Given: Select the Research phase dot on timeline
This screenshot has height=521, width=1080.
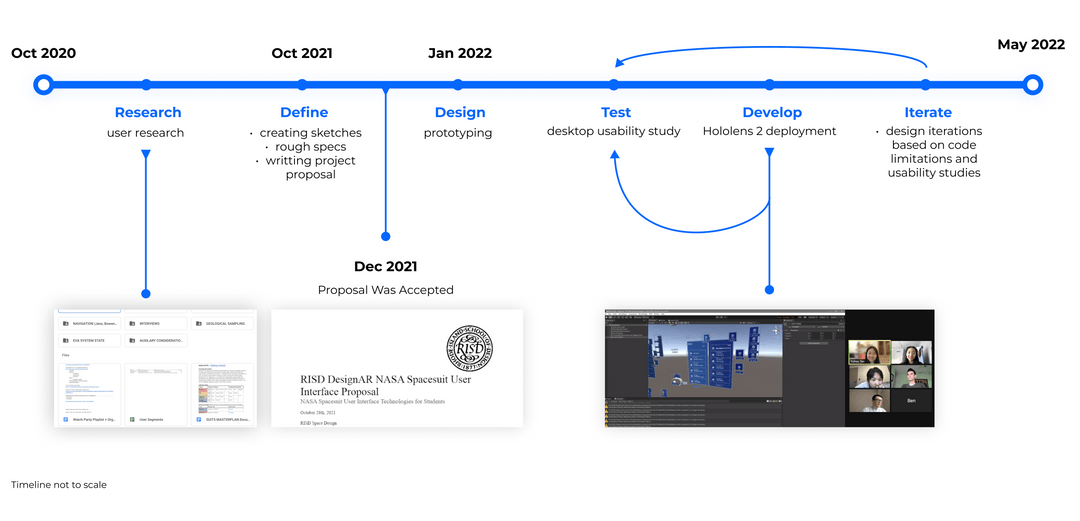Looking at the screenshot, I should (146, 85).
